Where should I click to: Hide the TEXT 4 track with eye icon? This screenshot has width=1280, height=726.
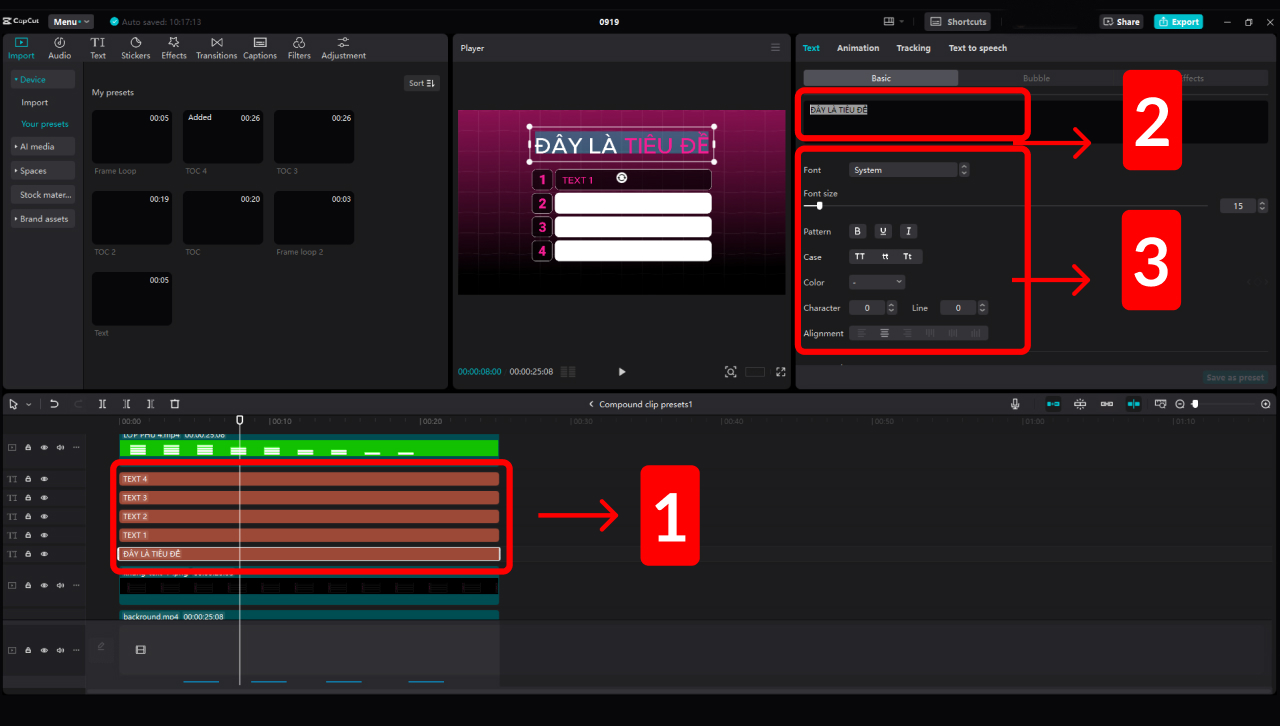click(44, 479)
